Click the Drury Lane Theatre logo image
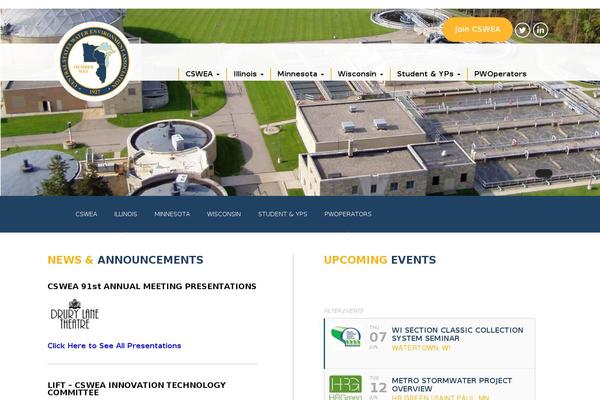The height and width of the screenshot is (400, 600). click(75, 315)
